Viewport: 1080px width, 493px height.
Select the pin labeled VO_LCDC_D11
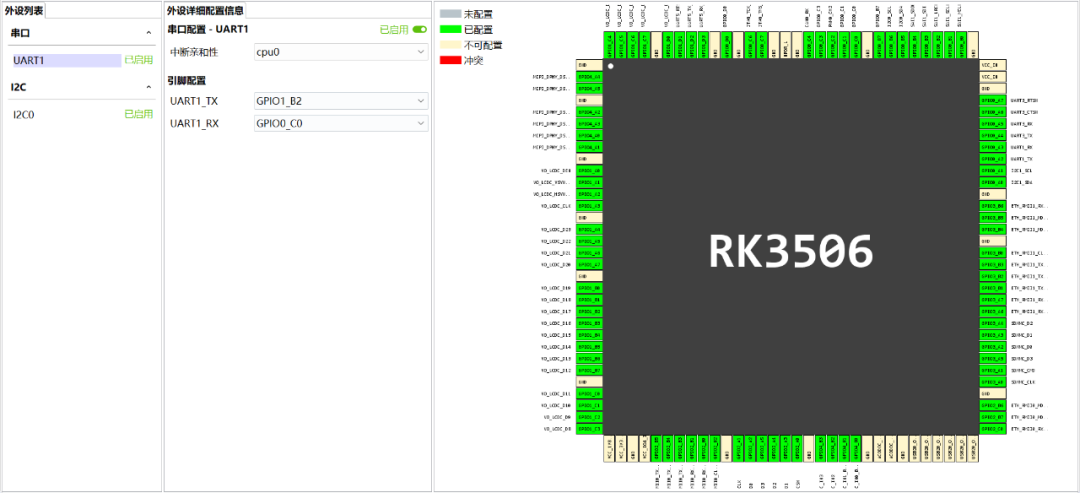tap(589, 393)
